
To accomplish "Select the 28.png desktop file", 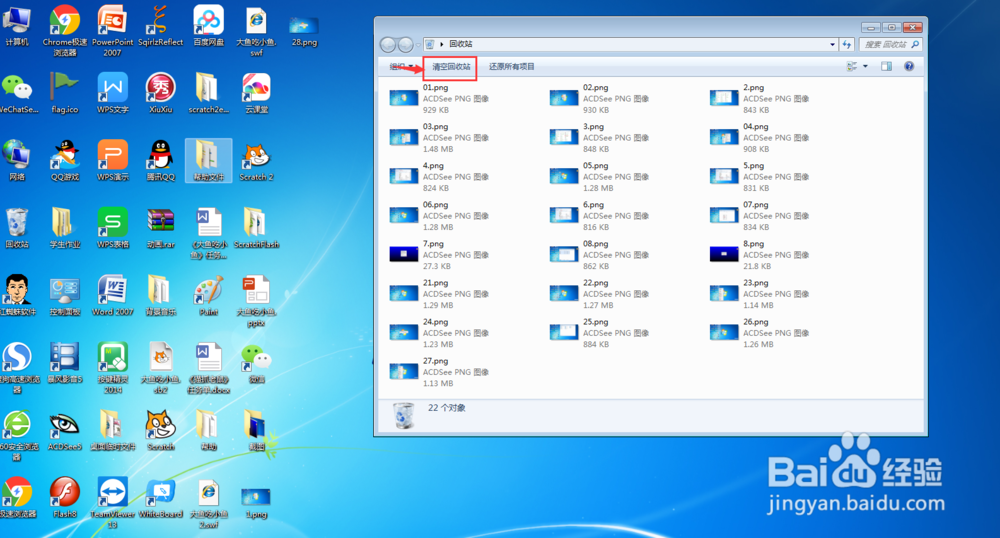I will pos(304,31).
